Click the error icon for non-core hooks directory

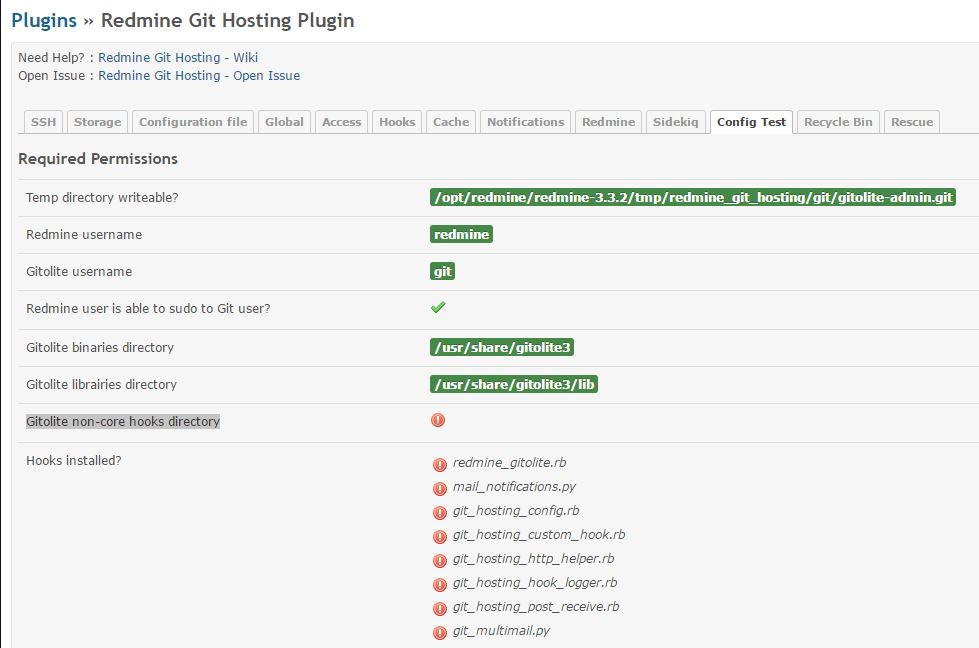pyautogui.click(x=438, y=420)
